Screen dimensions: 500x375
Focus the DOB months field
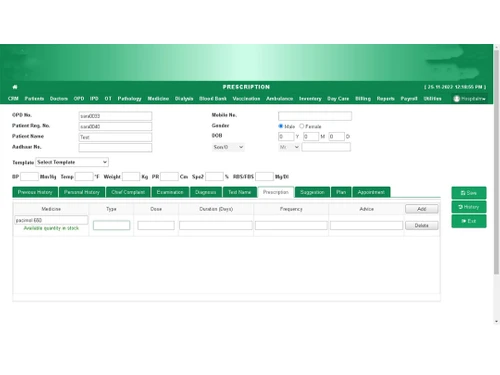pyautogui.click(x=311, y=137)
